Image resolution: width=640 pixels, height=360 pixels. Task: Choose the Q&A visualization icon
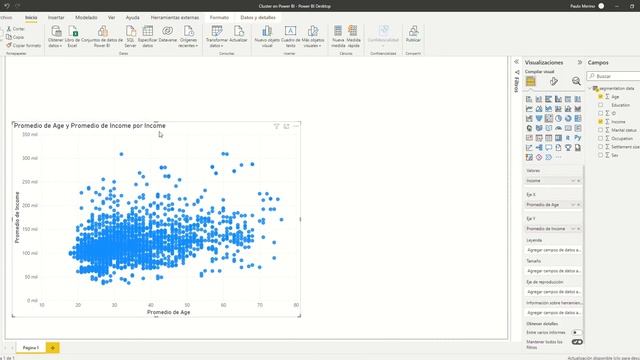point(549,148)
